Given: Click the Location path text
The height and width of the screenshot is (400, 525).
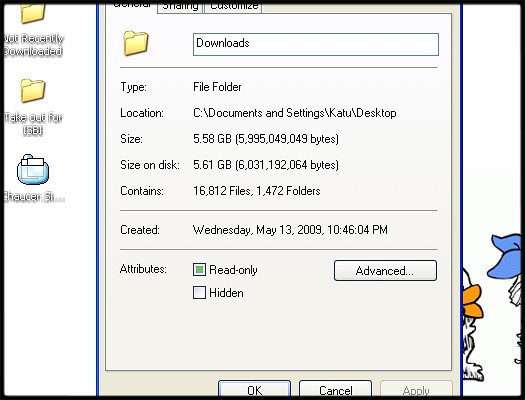Looking at the screenshot, I should click(295, 113).
